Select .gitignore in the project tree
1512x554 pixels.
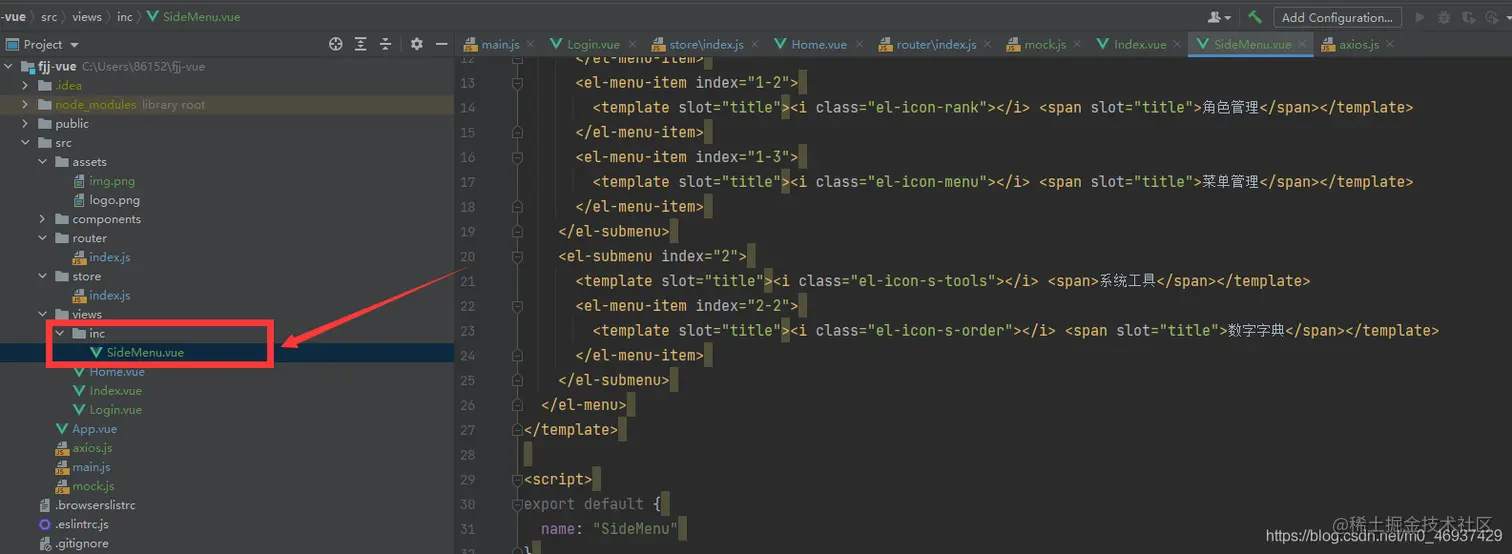82,543
